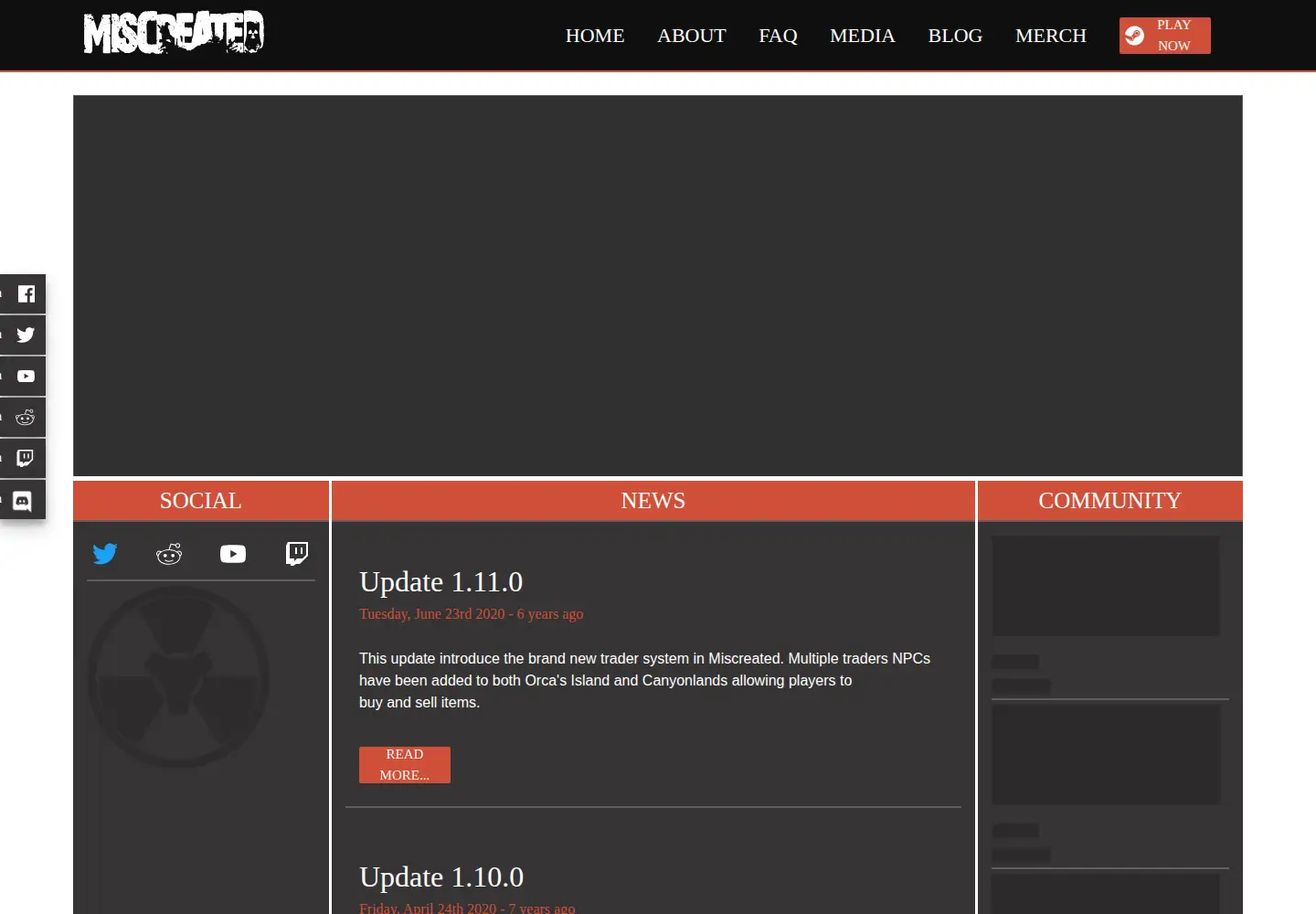Click the second Community thumbnail placeholder
This screenshot has height=914, width=1316.
click(x=1106, y=755)
